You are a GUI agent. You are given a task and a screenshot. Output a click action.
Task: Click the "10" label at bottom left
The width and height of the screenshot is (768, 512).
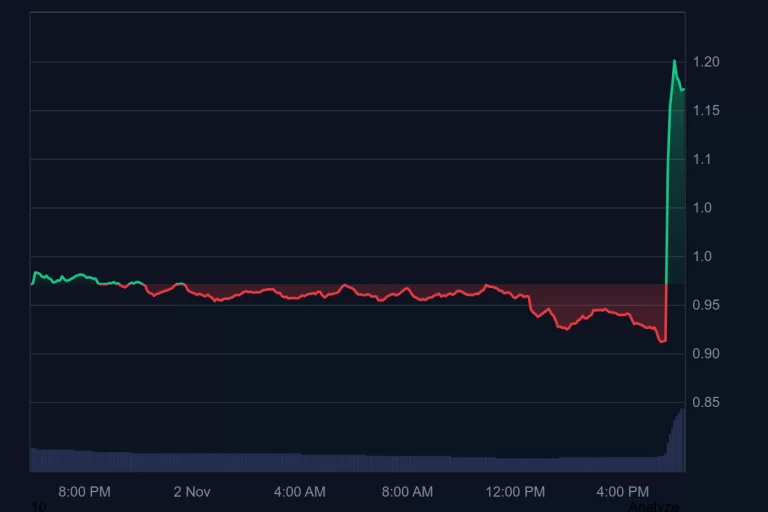(x=38, y=507)
